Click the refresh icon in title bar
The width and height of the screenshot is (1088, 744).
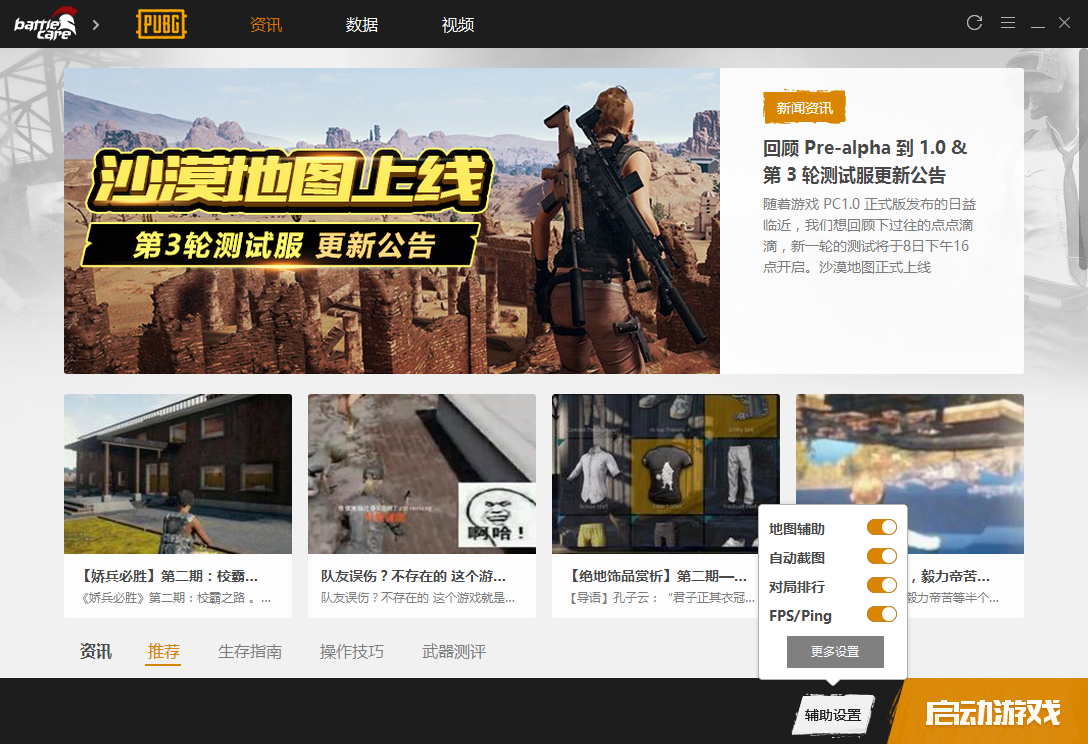(974, 23)
